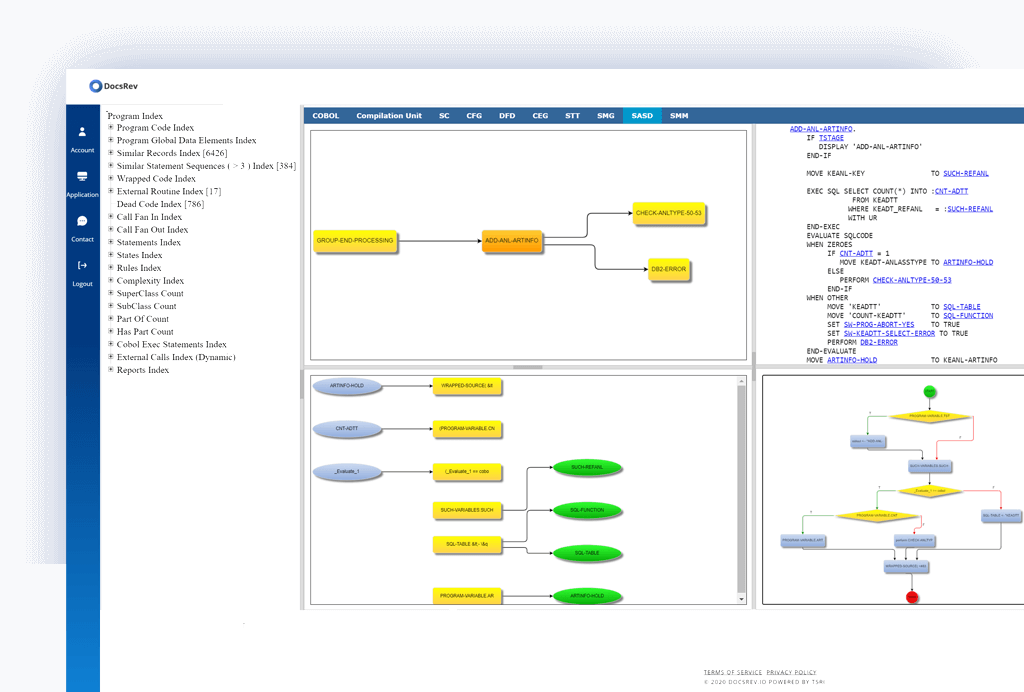Expand the Reports Index node
Image resolution: width=1024 pixels, height=692 pixels.
(111, 370)
